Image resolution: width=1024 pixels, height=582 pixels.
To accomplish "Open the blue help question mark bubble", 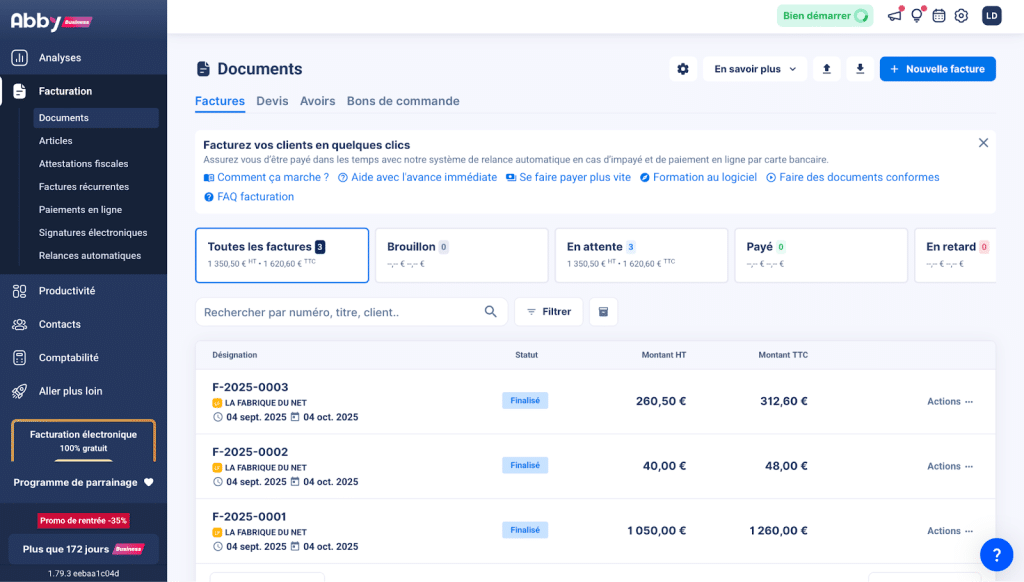I will [996, 553].
